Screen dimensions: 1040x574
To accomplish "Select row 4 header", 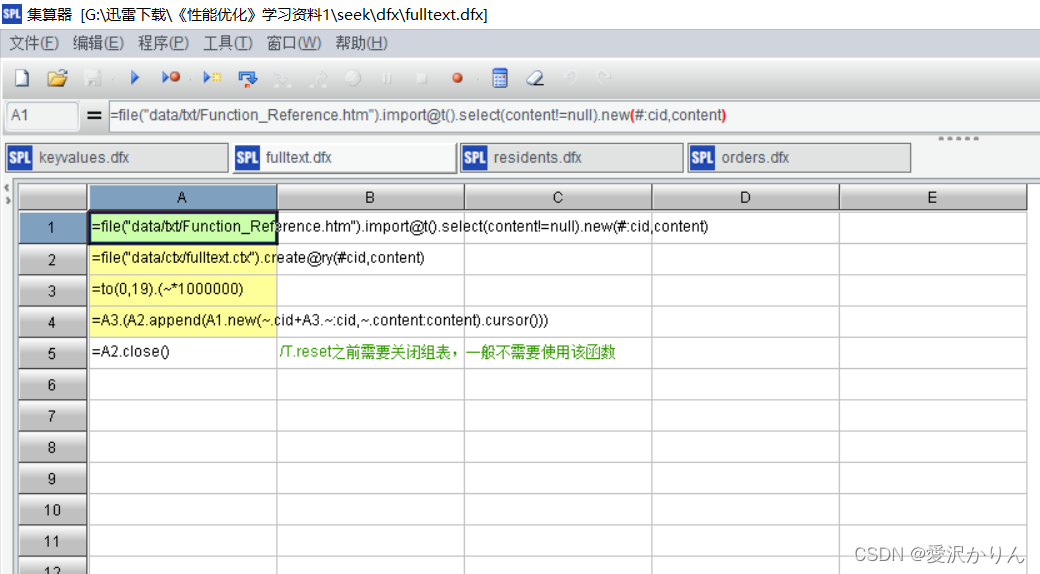I will point(52,322).
